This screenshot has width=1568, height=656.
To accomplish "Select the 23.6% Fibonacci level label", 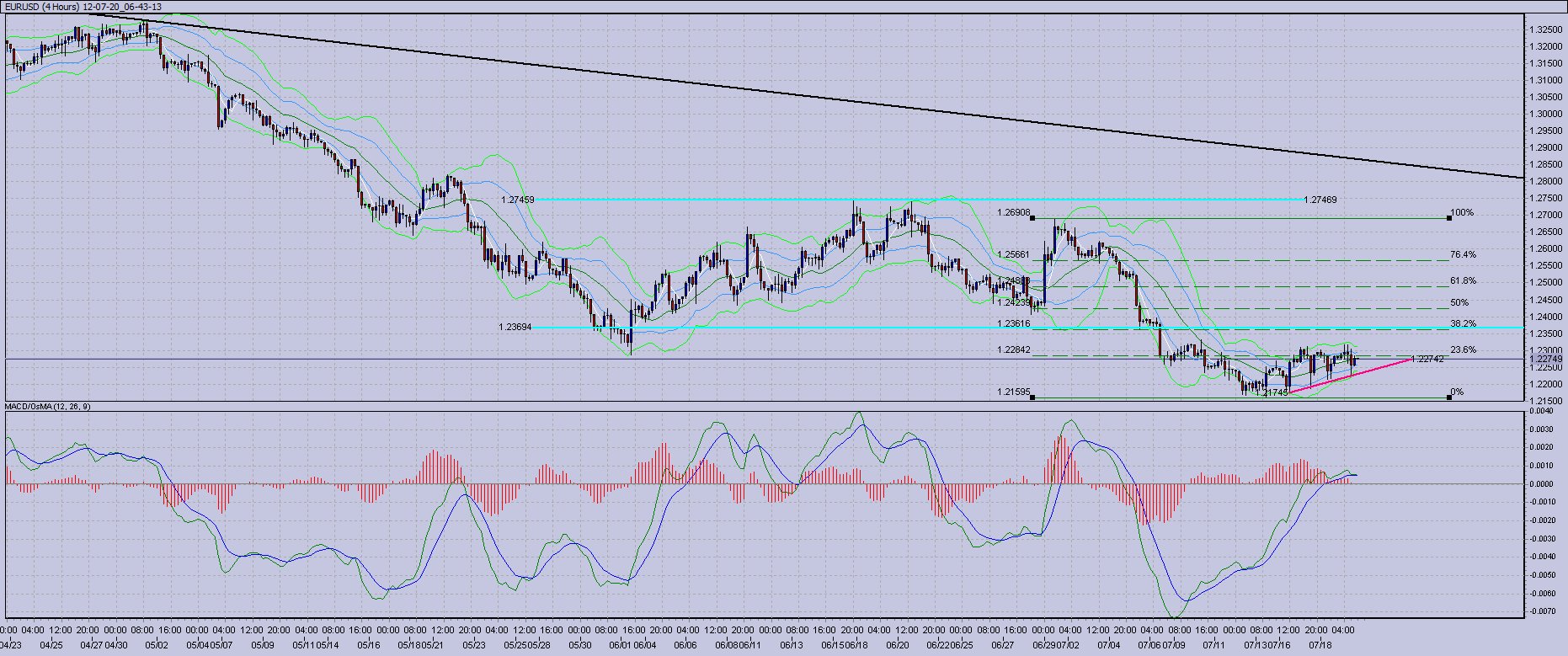I will tap(1463, 350).
